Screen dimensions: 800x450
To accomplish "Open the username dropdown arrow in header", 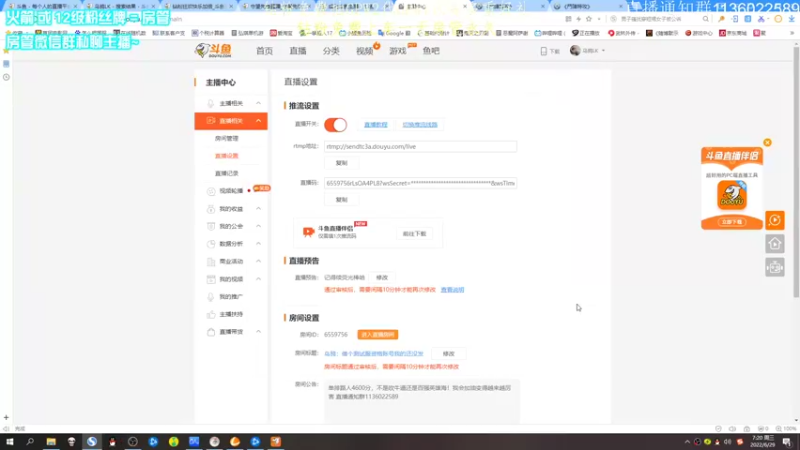I will click(x=603, y=51).
